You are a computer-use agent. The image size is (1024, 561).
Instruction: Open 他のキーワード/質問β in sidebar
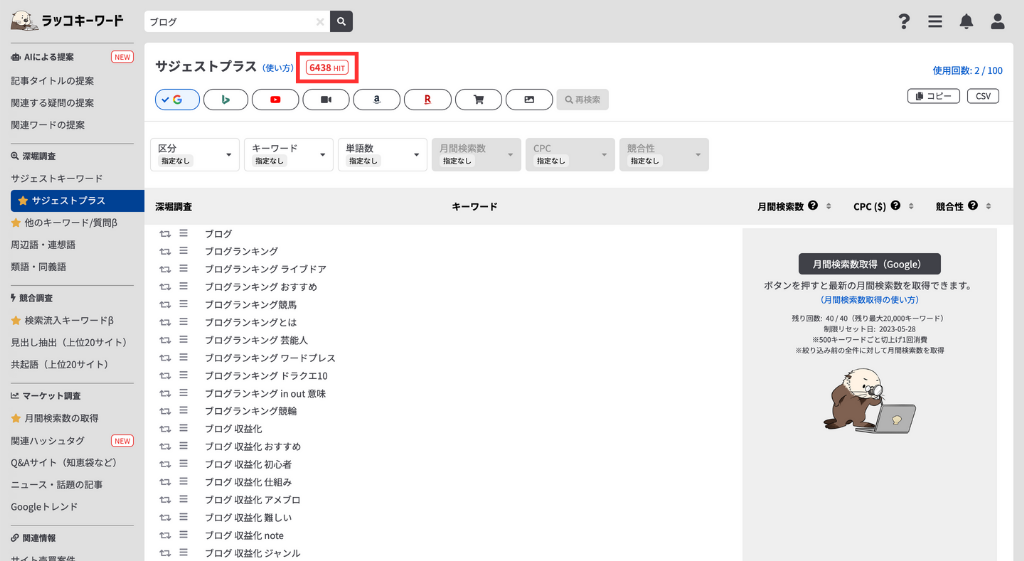(64, 223)
